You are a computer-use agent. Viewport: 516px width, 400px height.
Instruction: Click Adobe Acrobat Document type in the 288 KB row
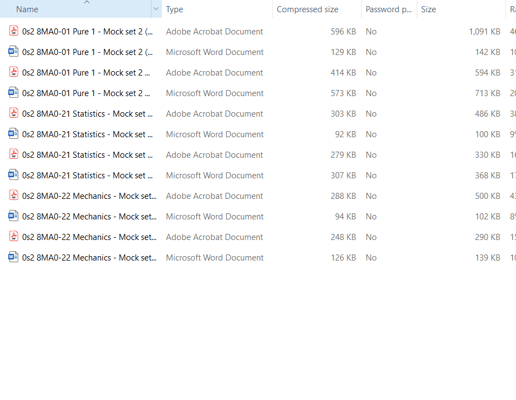click(214, 196)
